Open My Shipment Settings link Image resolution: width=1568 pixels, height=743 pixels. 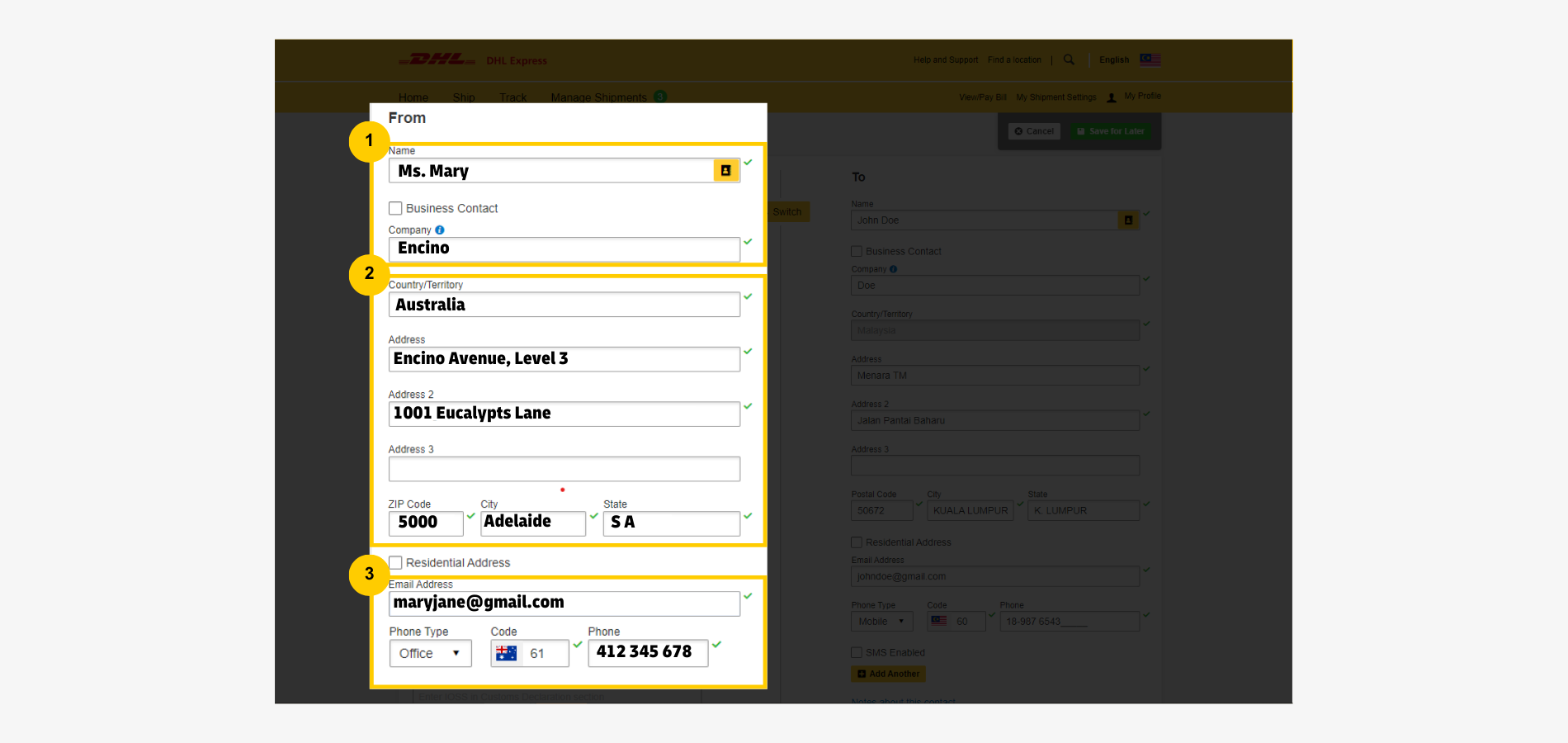[x=1056, y=97]
